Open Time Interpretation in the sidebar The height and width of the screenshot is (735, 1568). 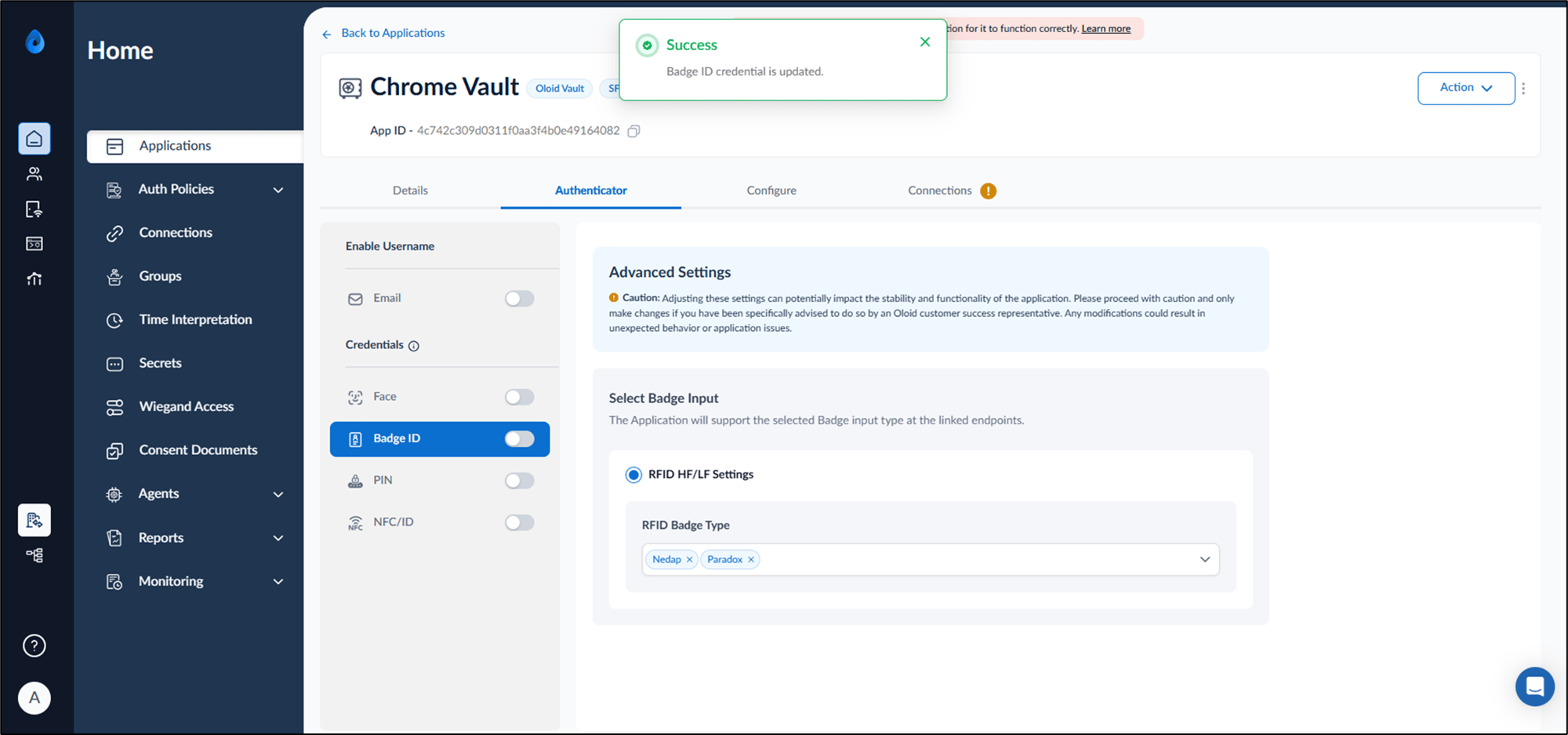point(194,319)
